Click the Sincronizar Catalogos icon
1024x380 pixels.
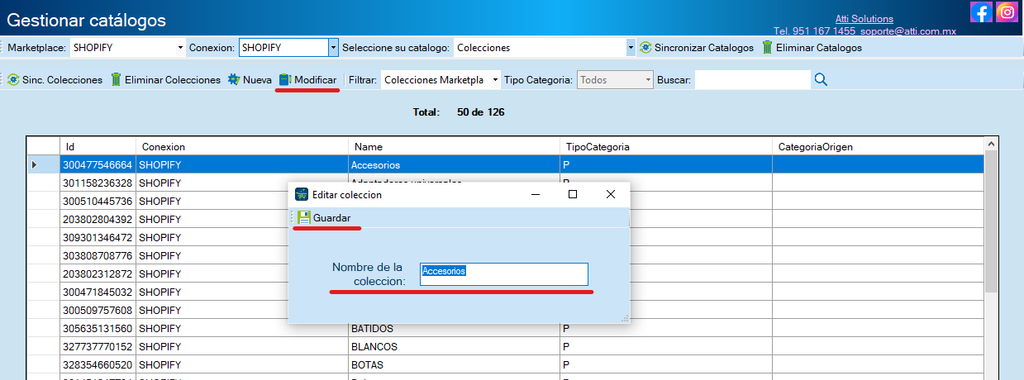click(645, 48)
